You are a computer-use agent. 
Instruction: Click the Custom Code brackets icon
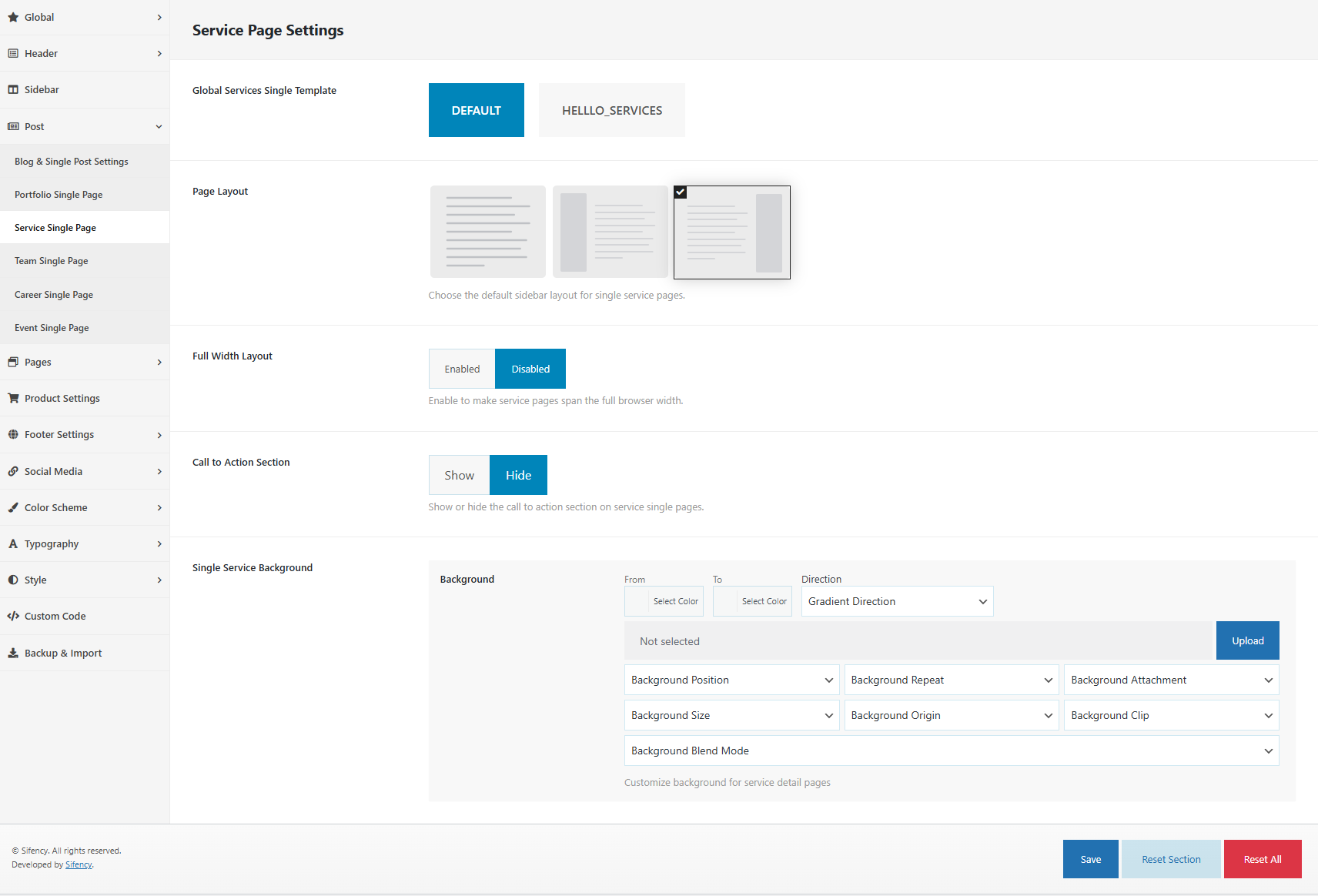click(x=13, y=616)
